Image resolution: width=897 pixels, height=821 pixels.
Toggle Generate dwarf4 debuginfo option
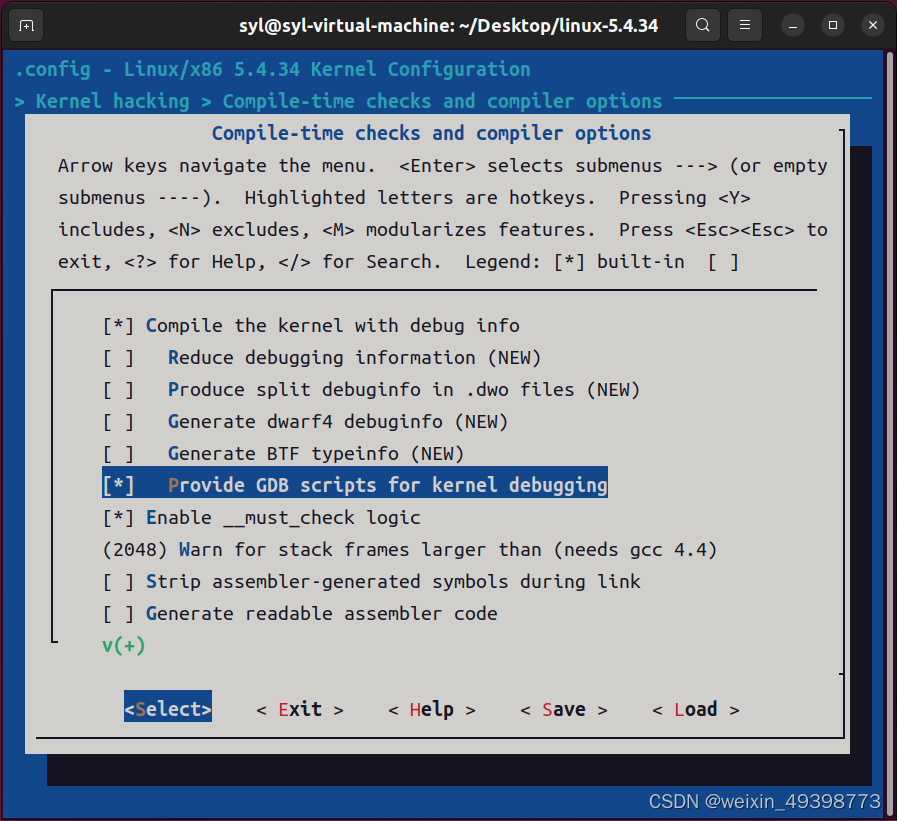(x=305, y=422)
